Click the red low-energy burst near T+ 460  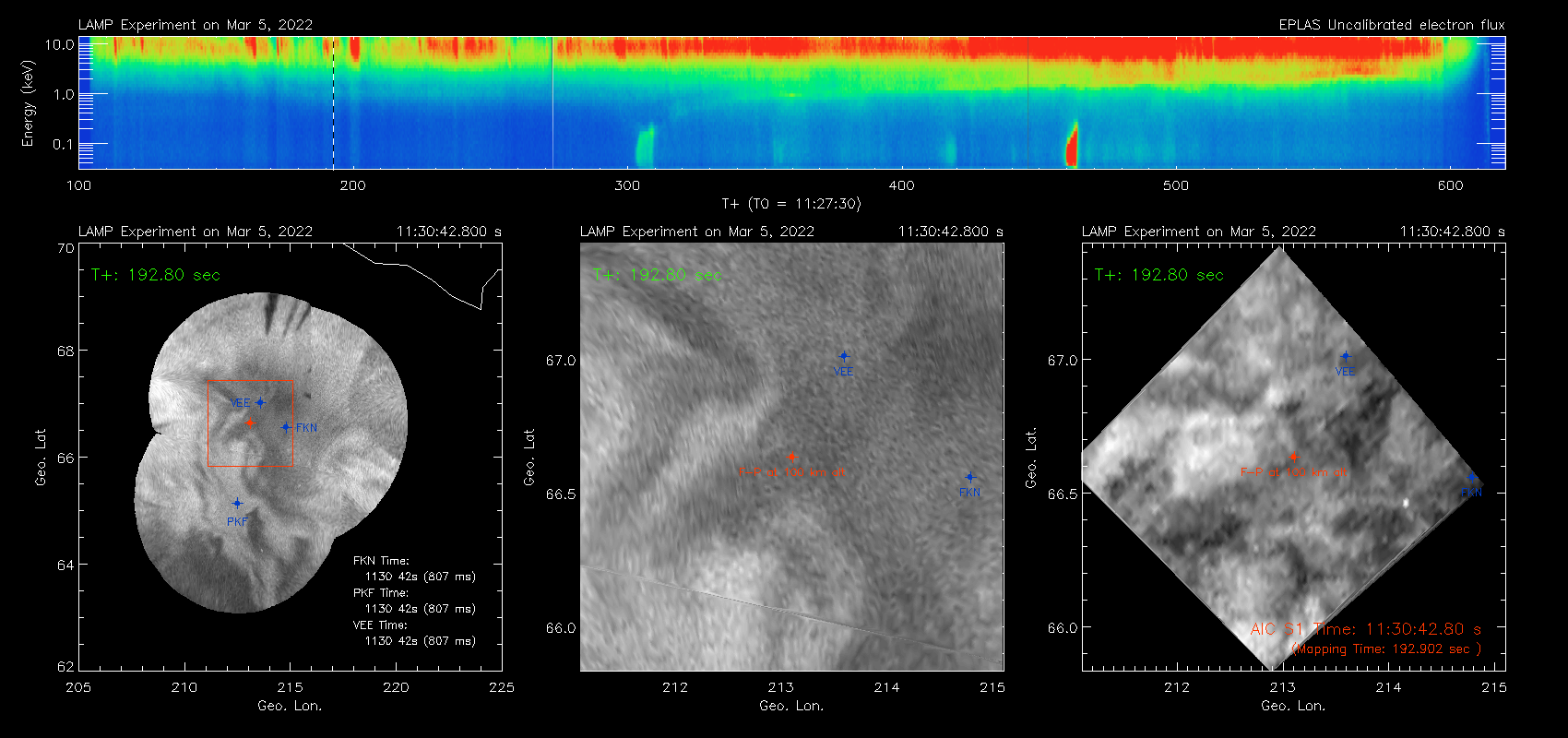[1072, 146]
